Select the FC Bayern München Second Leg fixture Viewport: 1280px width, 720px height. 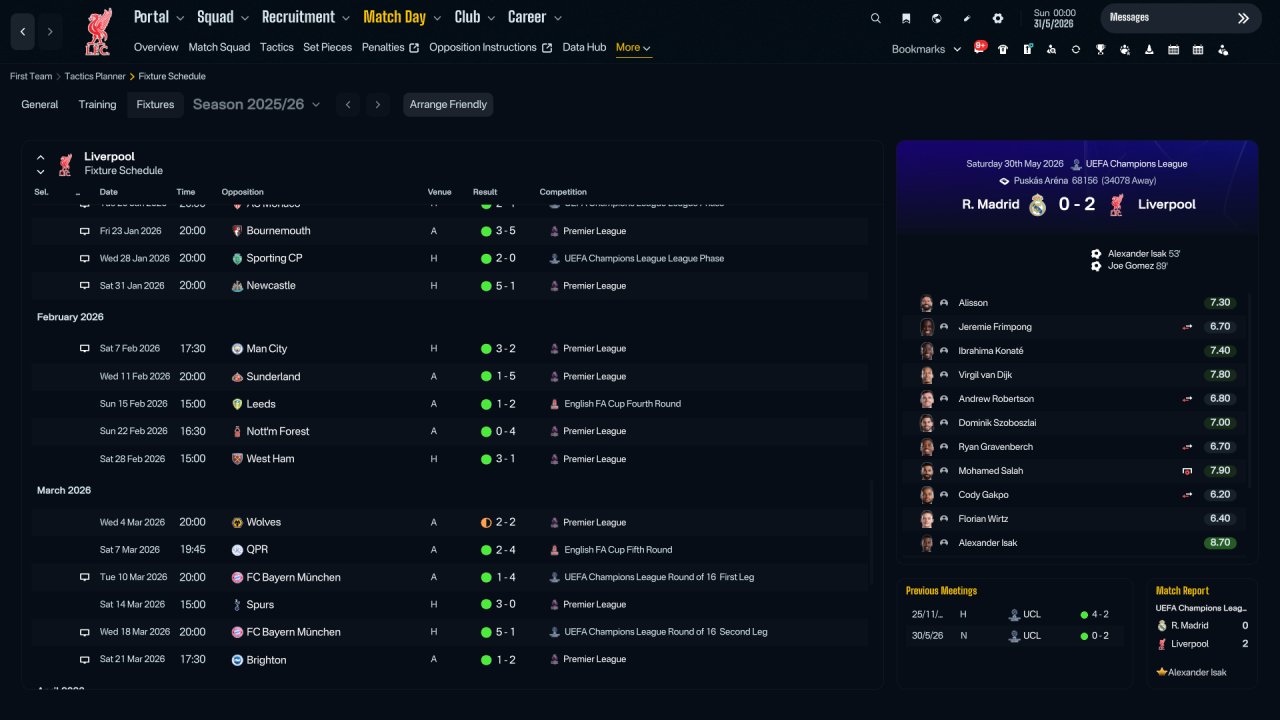(x=450, y=632)
